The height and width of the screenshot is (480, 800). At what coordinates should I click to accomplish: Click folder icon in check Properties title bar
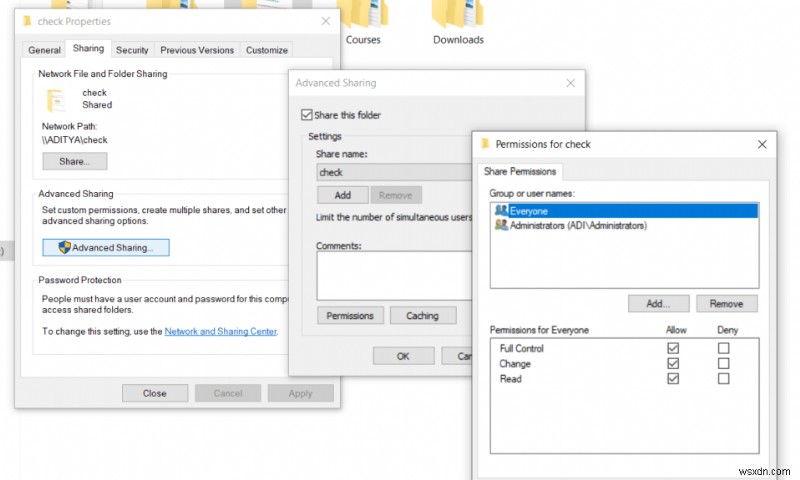coord(27,21)
